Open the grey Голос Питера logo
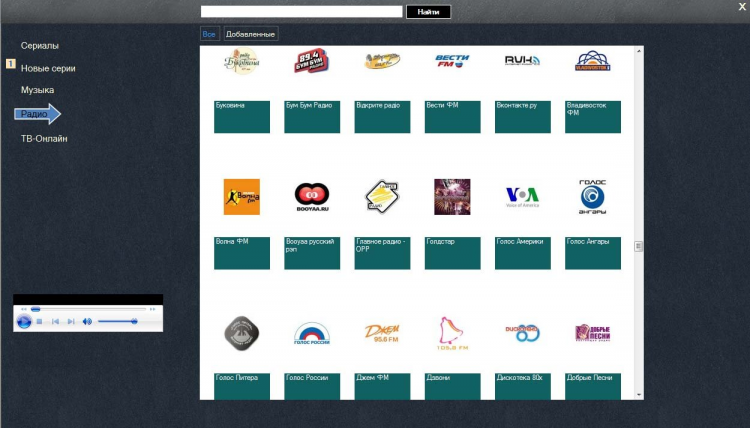 click(x=242, y=333)
